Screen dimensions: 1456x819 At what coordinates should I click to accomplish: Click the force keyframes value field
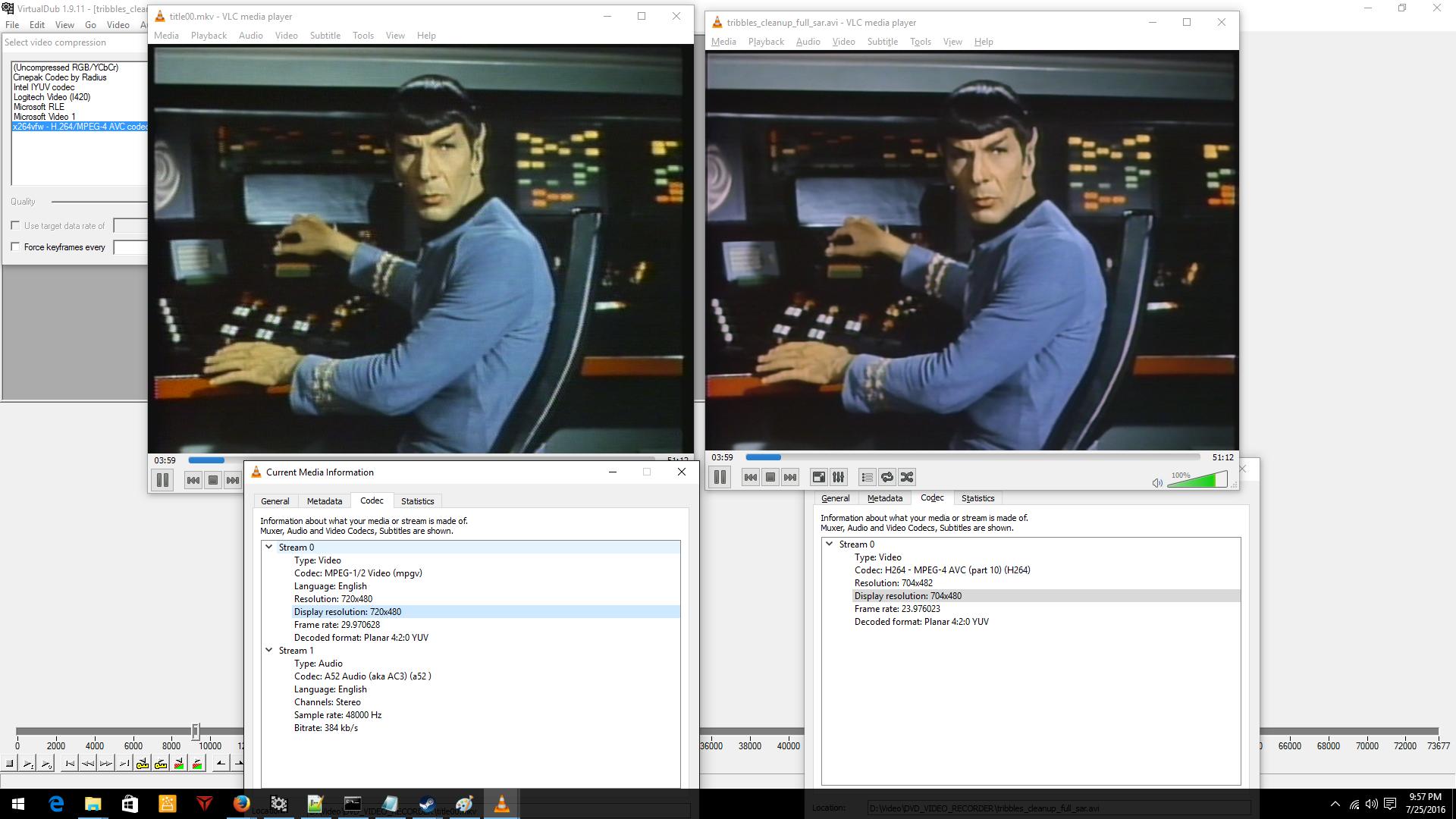[x=130, y=247]
